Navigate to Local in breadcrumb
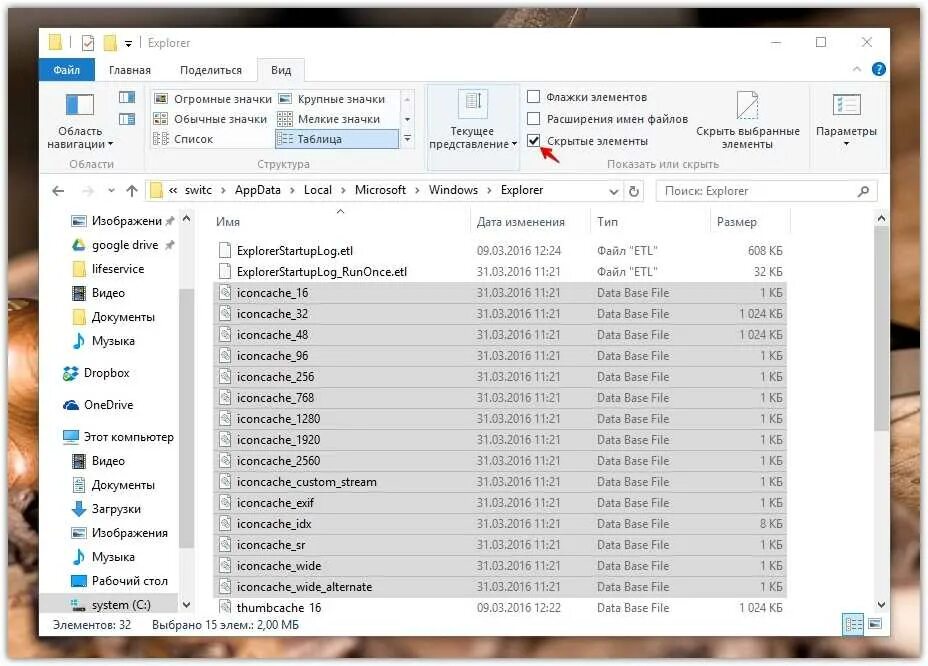The height and width of the screenshot is (666, 928). coord(318,190)
